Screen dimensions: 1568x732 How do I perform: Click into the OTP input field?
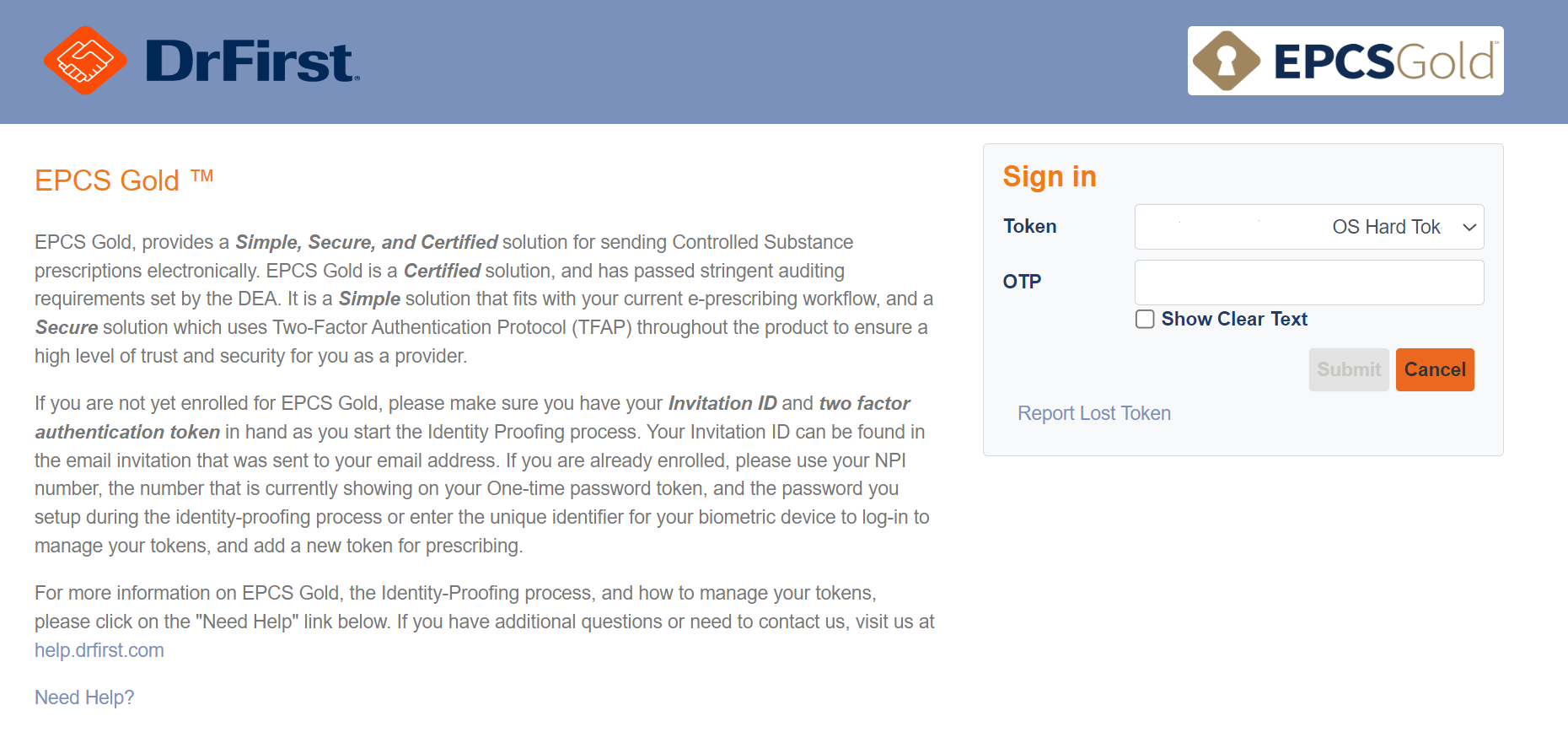click(x=1309, y=283)
